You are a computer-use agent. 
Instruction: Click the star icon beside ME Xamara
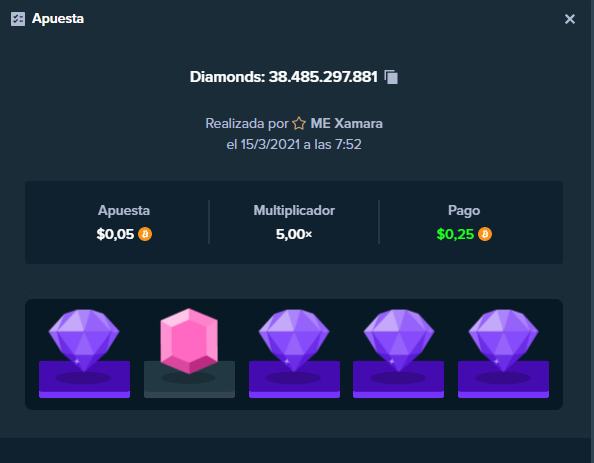(x=299, y=124)
